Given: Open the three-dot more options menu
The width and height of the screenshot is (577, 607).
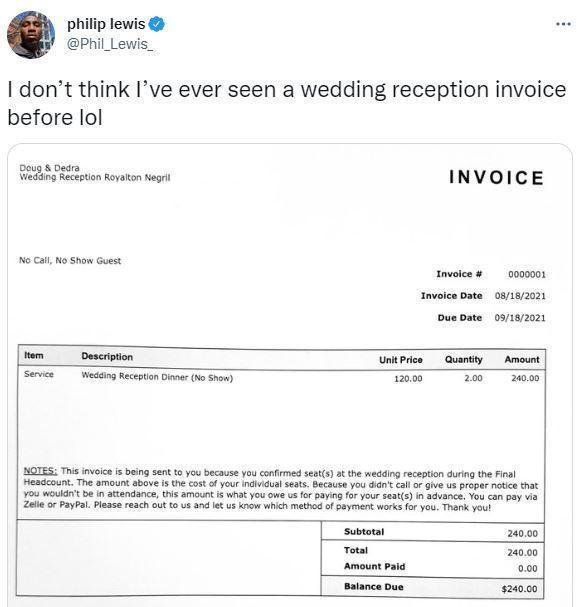Looking at the screenshot, I should (x=563, y=24).
